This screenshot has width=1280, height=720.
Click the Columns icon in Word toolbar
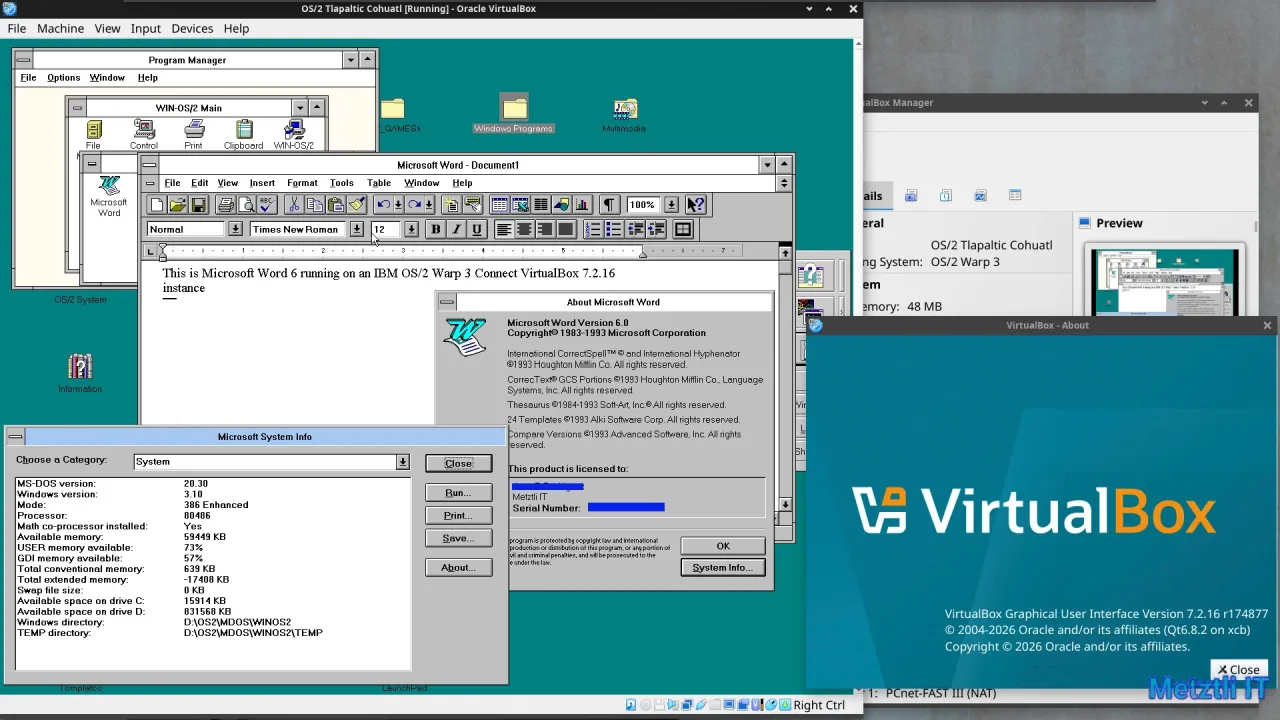[541, 205]
